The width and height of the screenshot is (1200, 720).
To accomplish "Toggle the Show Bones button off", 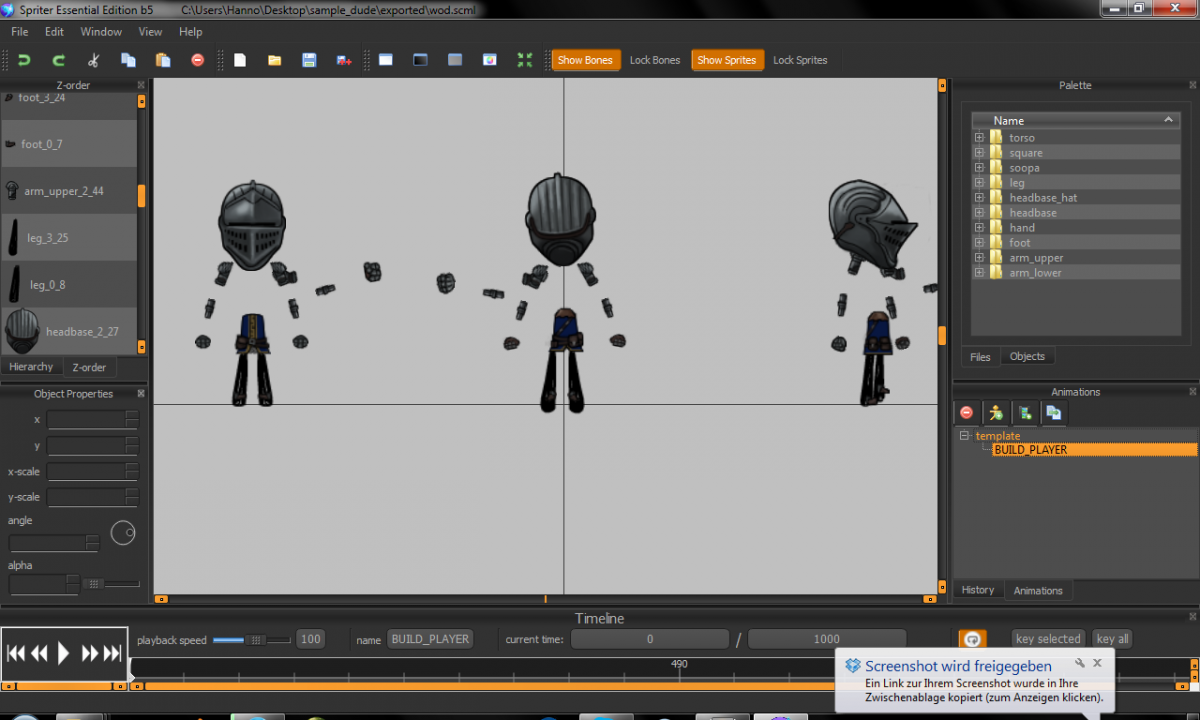I will 585,60.
